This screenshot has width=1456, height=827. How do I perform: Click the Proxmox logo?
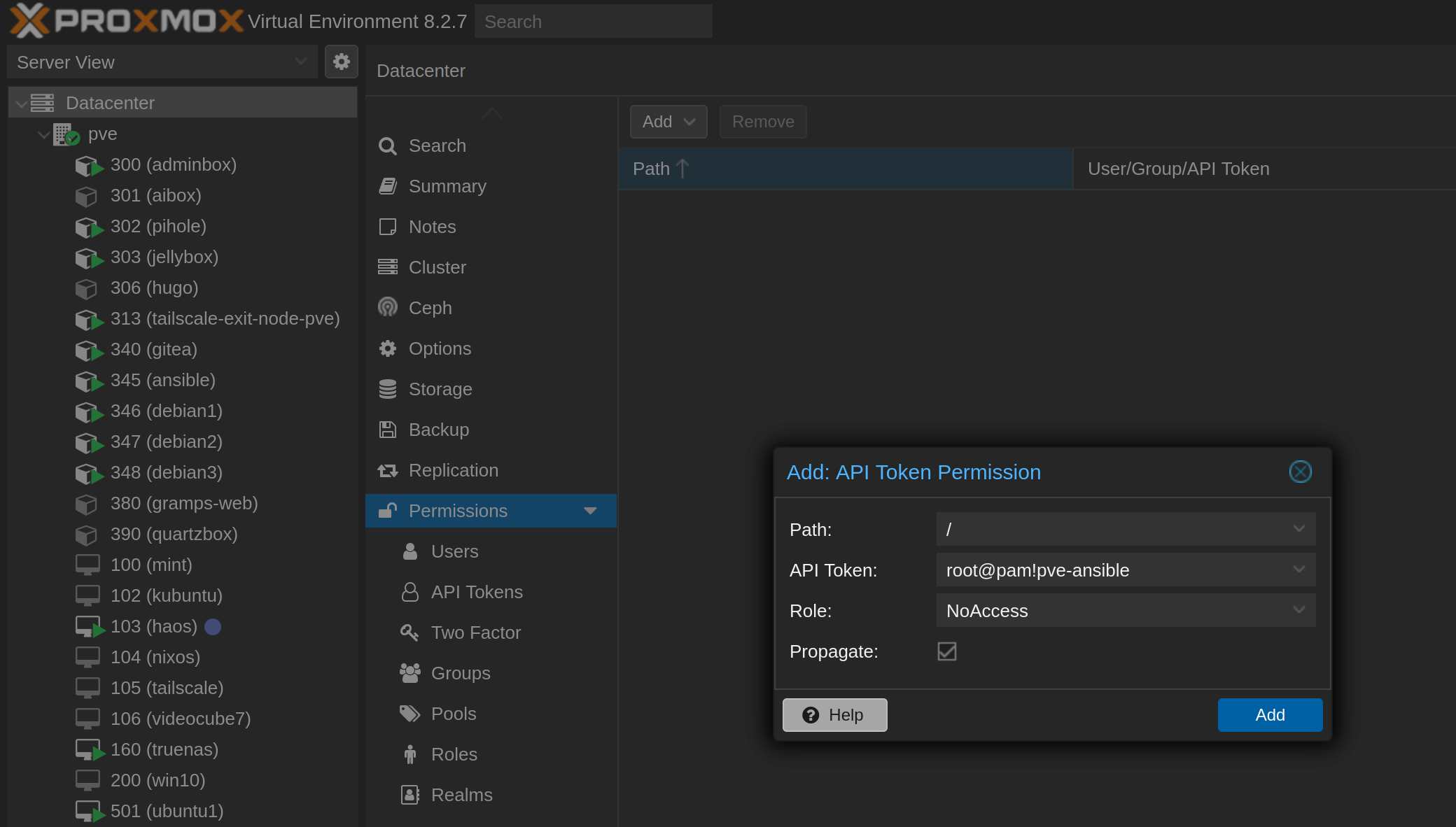127,20
